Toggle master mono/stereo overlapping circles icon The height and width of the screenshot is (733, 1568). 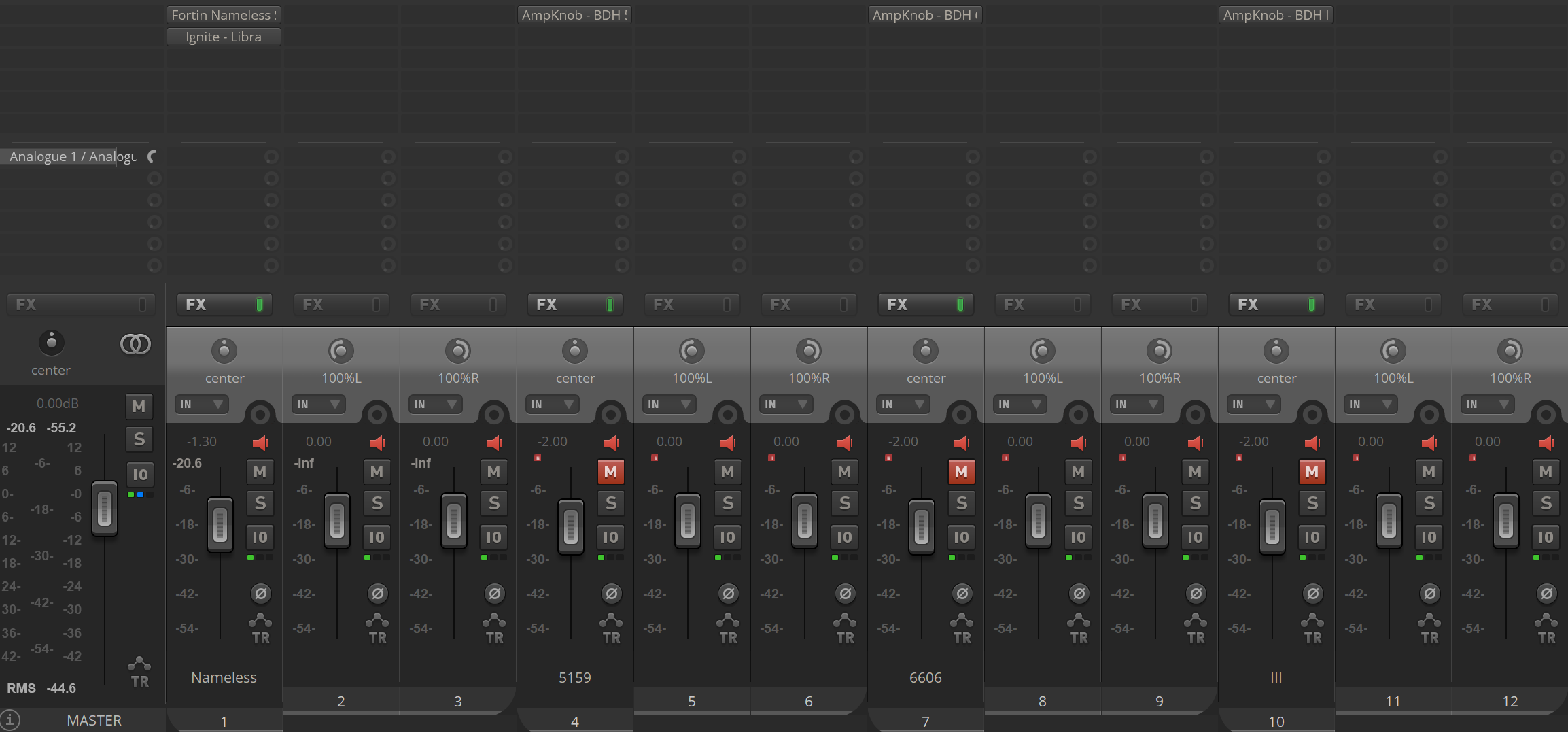135,344
